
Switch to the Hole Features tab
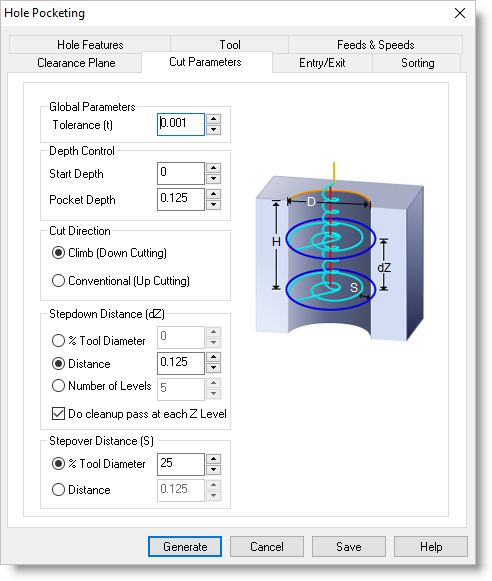(x=90, y=45)
